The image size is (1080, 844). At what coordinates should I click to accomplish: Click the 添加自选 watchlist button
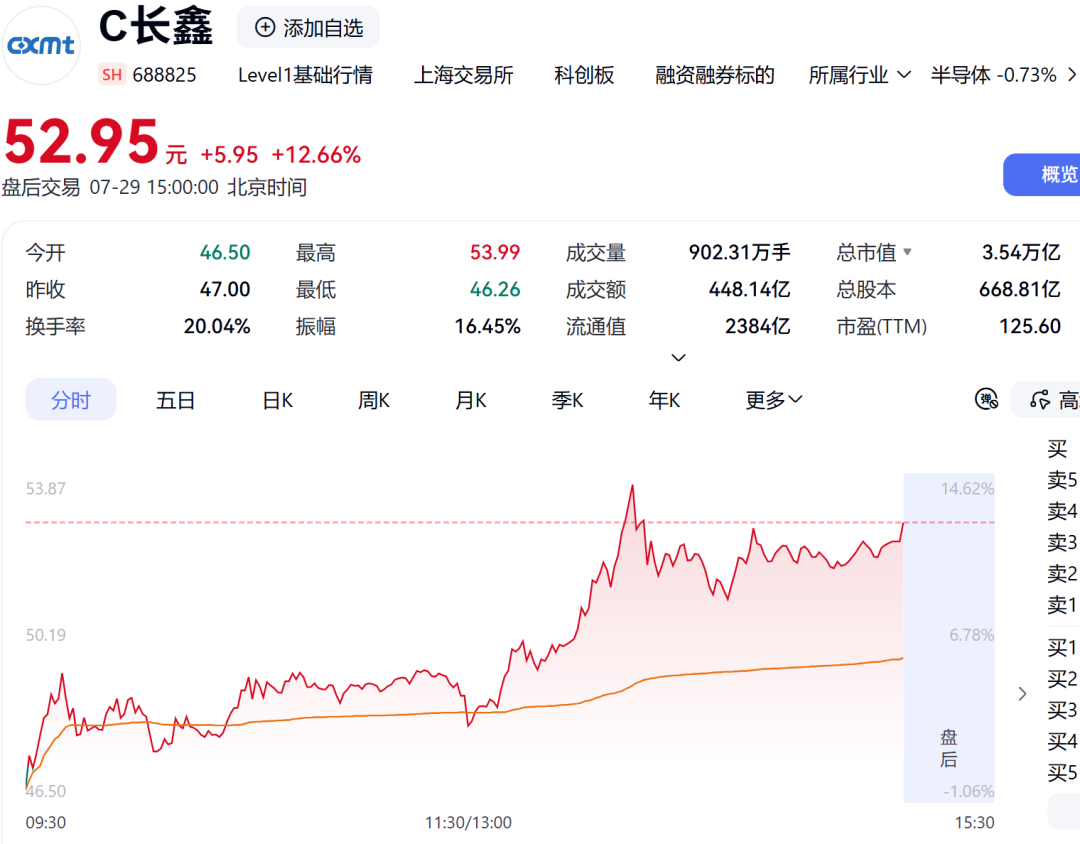point(308,28)
